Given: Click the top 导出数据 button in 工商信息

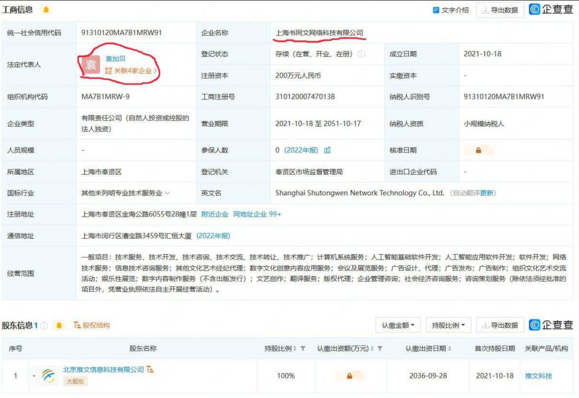Looking at the screenshot, I should coord(500,10).
